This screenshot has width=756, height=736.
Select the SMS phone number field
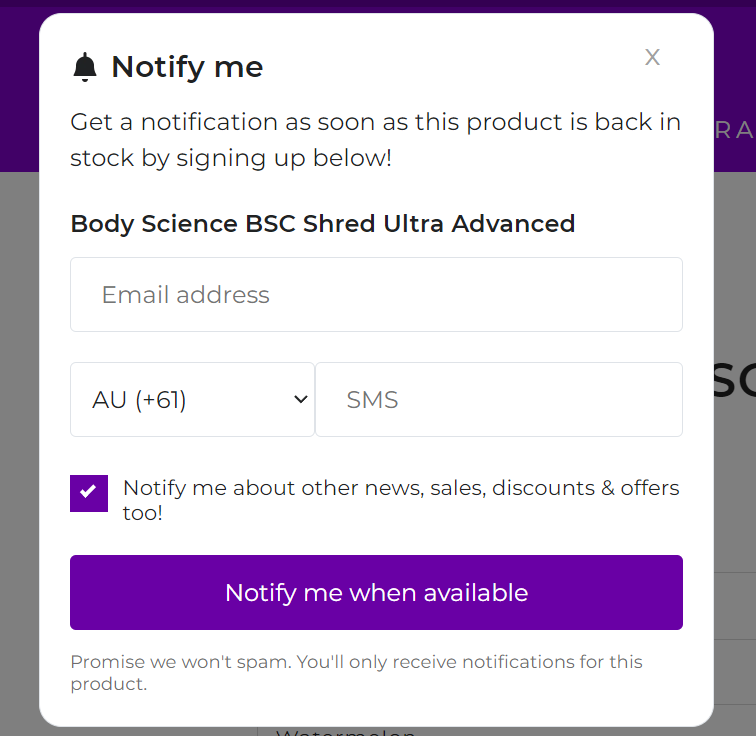tap(499, 400)
